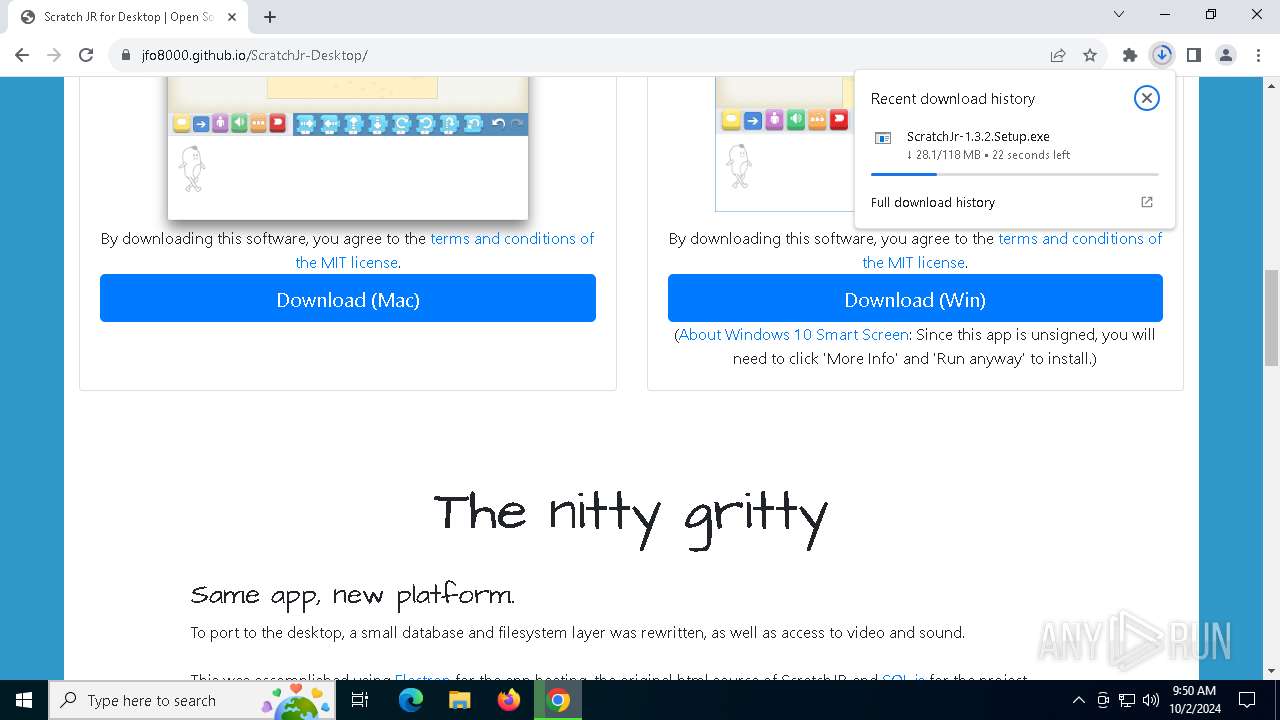The width and height of the screenshot is (1280, 720).
Task: Click the page vertical scrollbar thumb
Action: 1271,318
